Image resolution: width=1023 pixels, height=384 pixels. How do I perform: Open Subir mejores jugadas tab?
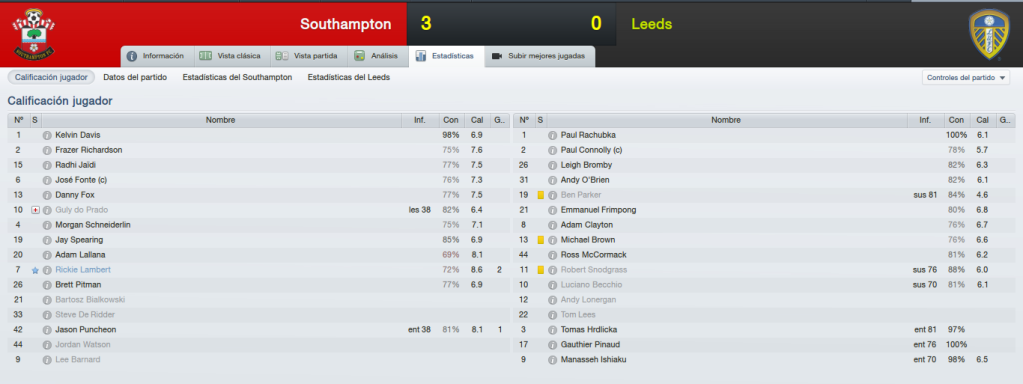click(x=540, y=56)
